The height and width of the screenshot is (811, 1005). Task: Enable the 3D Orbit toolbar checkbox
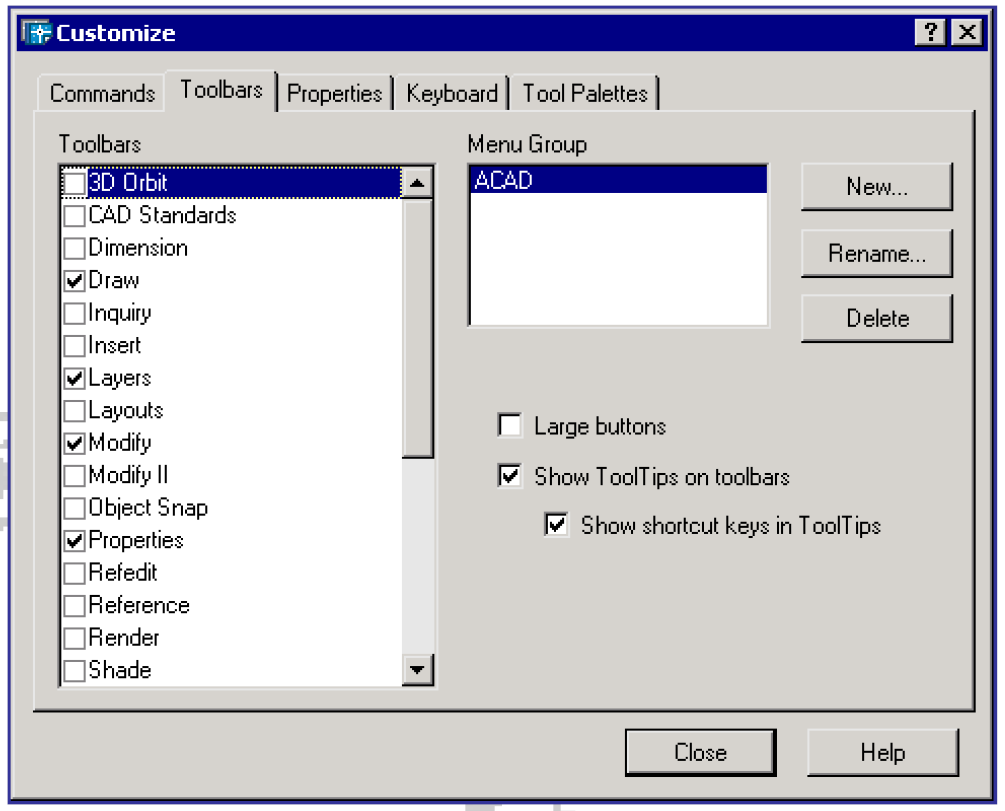tap(74, 182)
